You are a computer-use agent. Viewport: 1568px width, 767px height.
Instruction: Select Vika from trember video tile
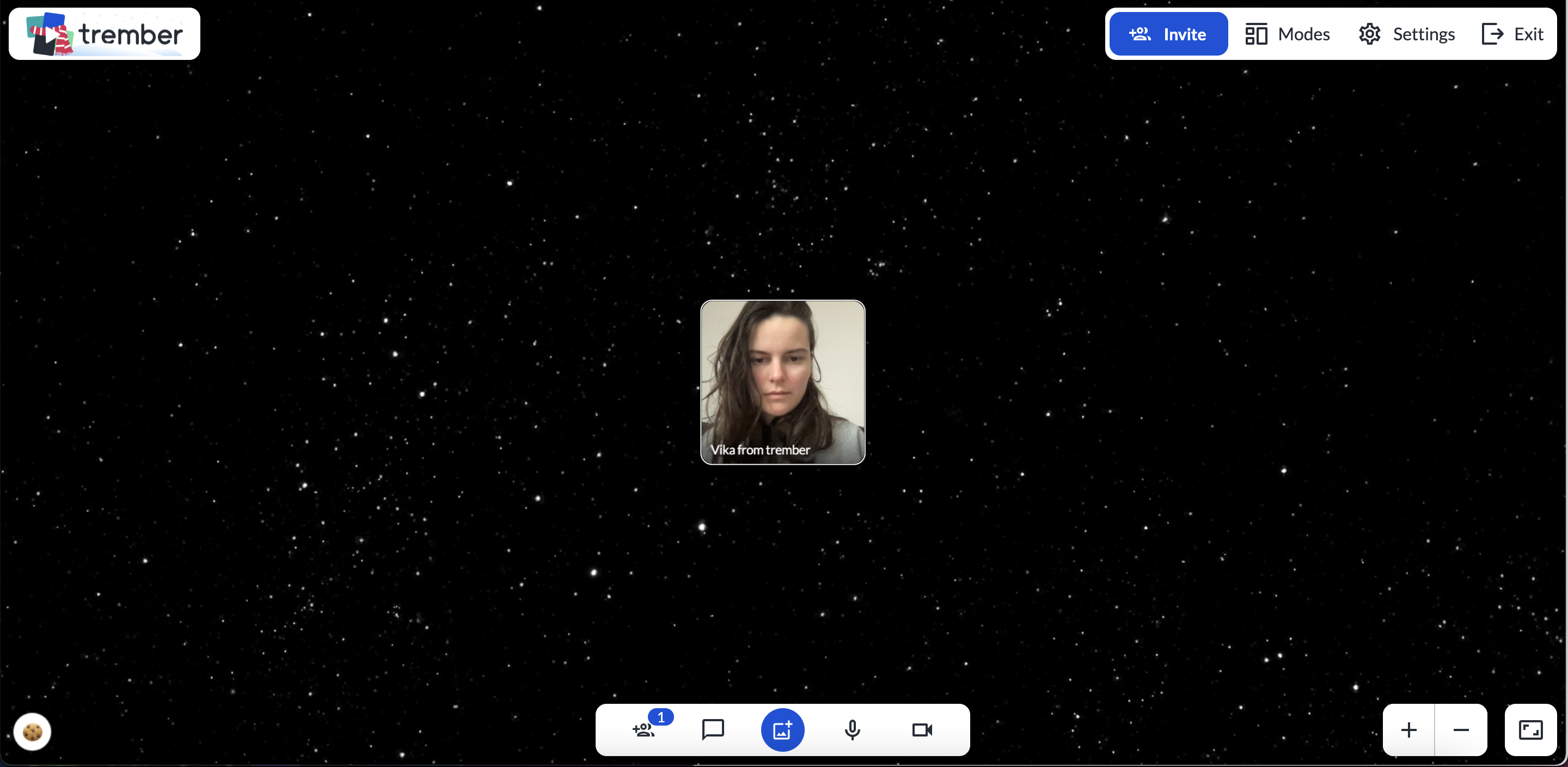783,382
